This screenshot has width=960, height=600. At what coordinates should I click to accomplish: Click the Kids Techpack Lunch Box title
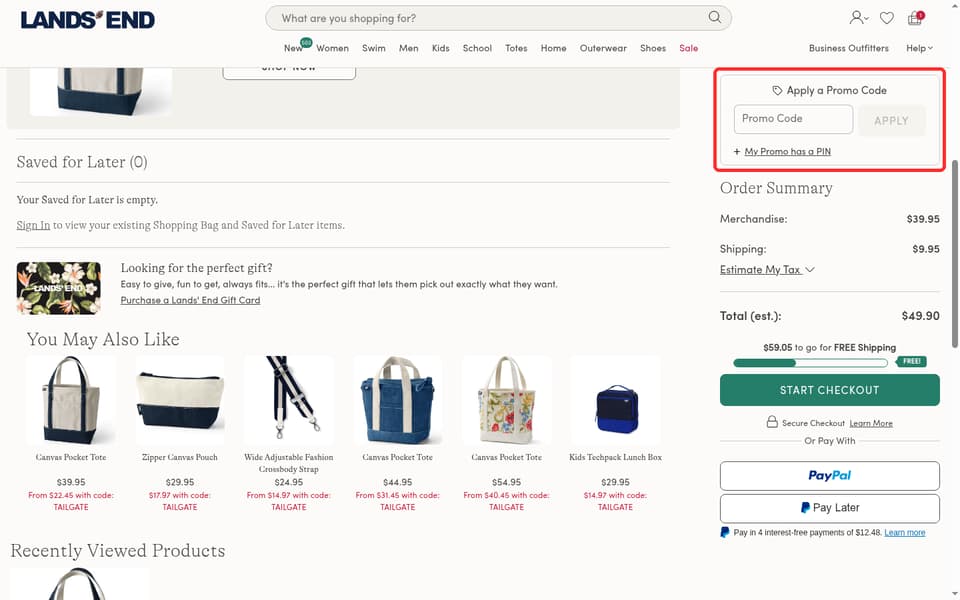coord(615,457)
